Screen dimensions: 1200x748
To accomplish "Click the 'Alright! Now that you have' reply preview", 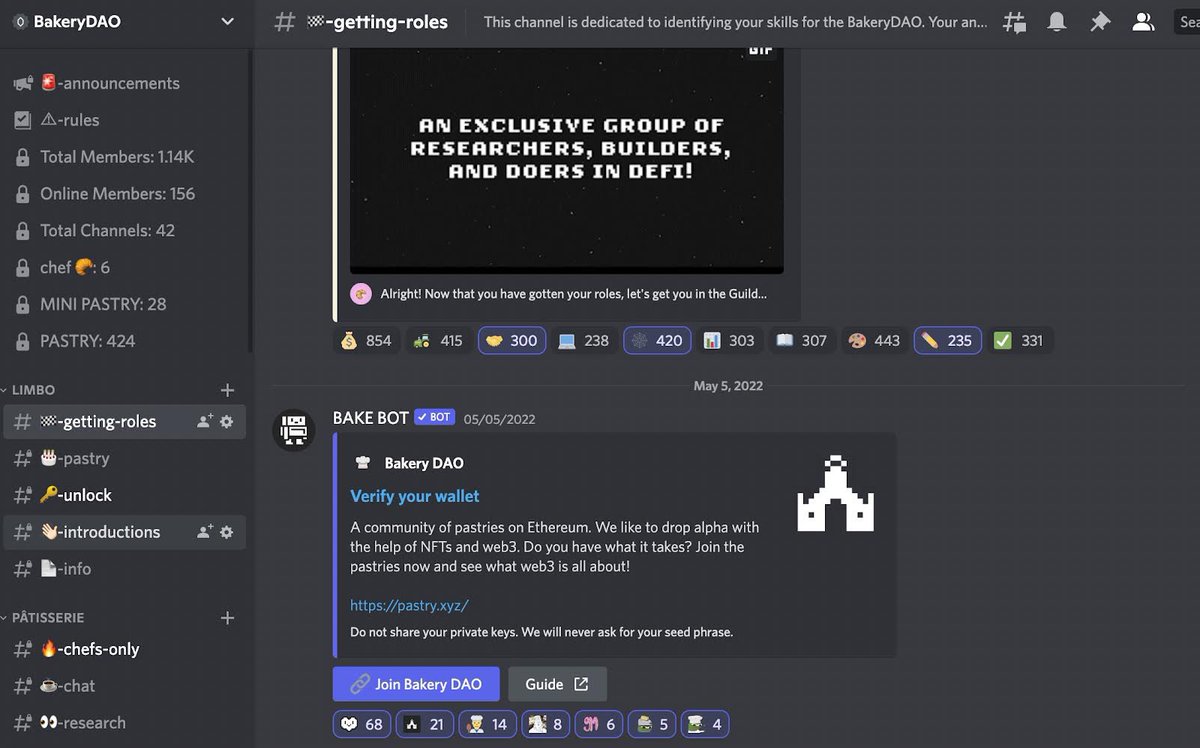I will [x=574, y=294].
